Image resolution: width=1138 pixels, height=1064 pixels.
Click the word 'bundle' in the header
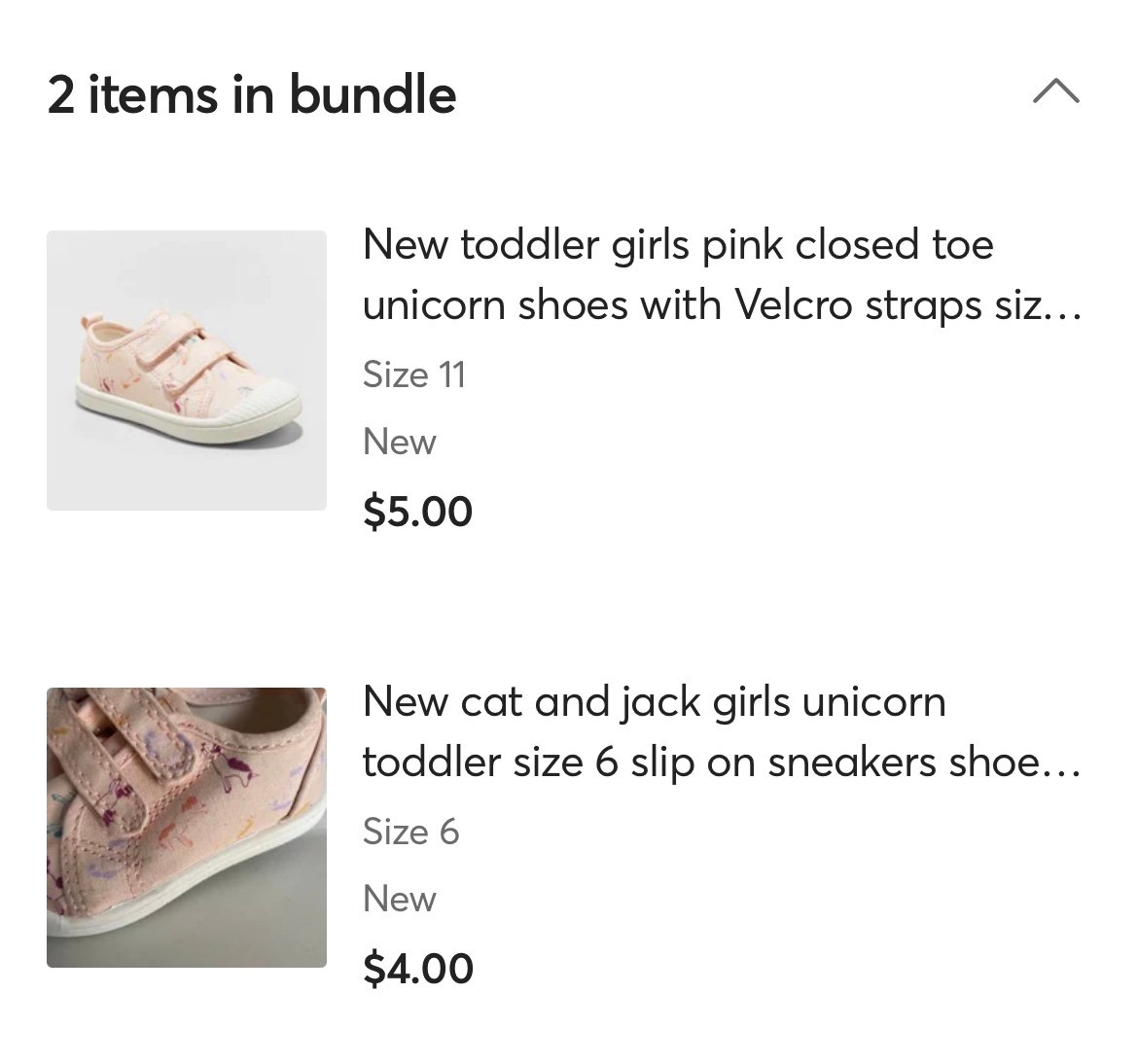coord(373,95)
